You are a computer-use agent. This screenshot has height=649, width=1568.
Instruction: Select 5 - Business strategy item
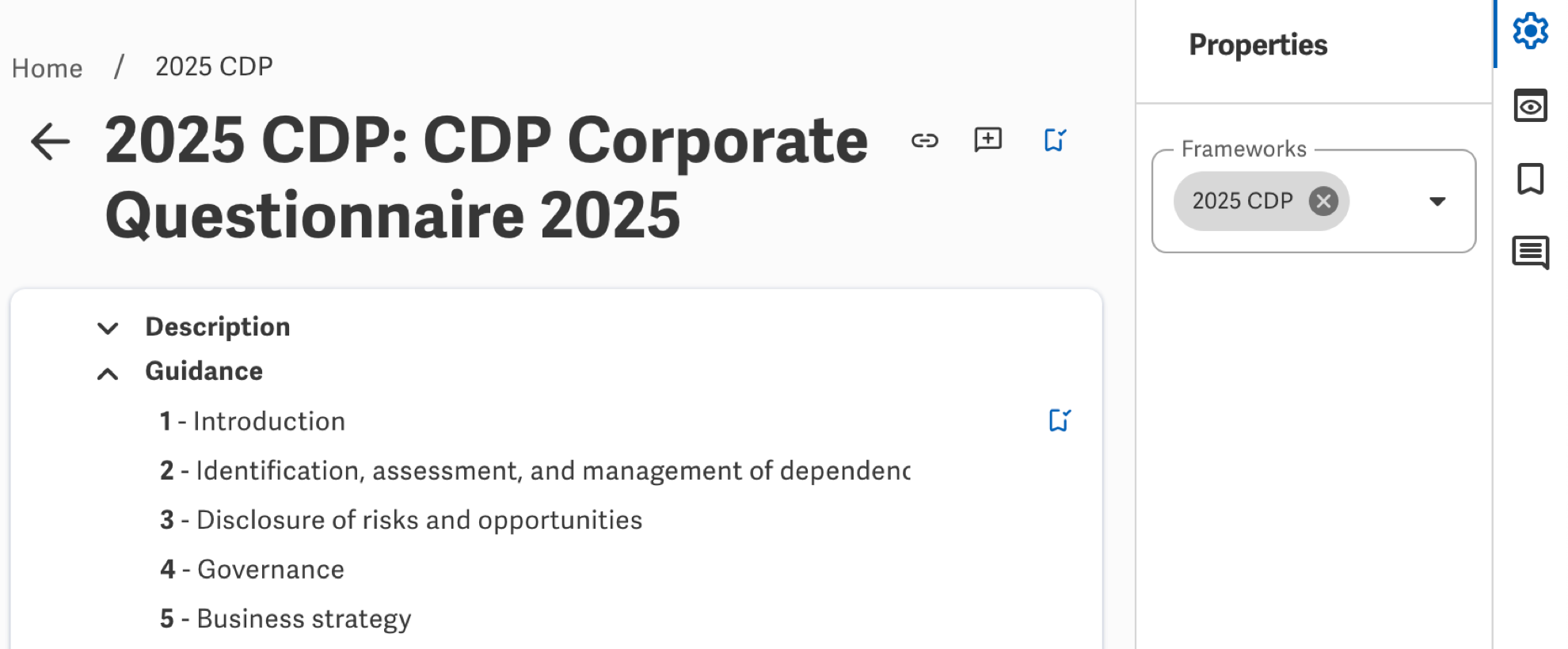[x=284, y=618]
